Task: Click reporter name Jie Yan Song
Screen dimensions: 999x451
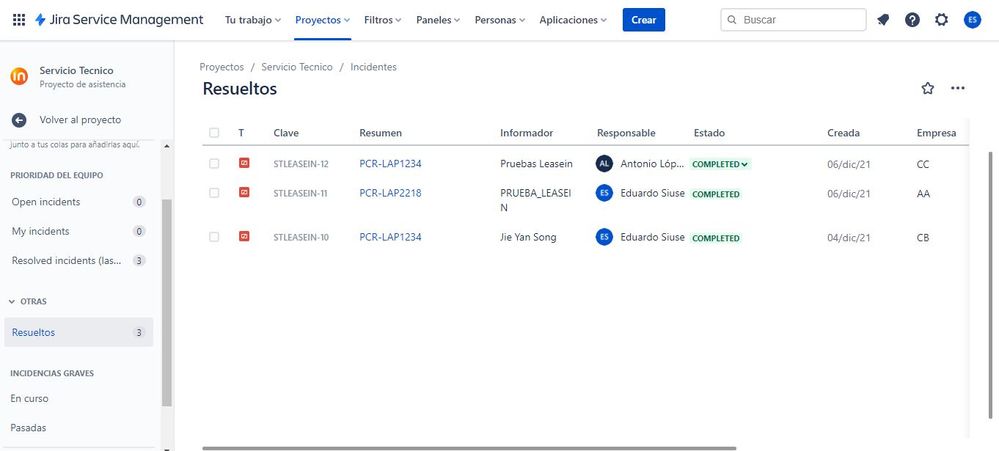Action: (x=528, y=237)
